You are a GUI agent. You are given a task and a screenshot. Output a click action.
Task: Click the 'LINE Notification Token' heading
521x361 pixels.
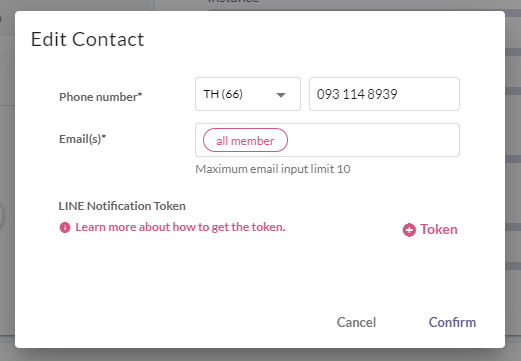coord(122,206)
